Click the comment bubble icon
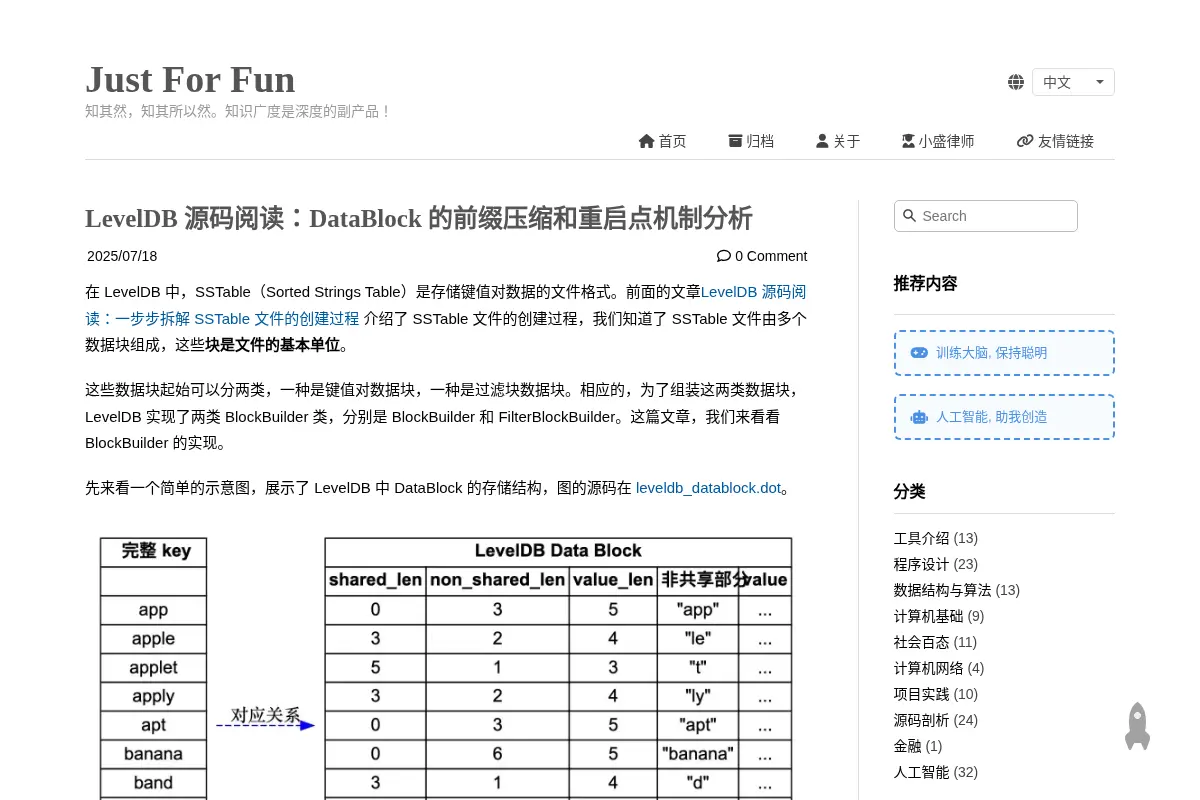Viewport: 1200px width, 800px height. pyautogui.click(x=724, y=256)
